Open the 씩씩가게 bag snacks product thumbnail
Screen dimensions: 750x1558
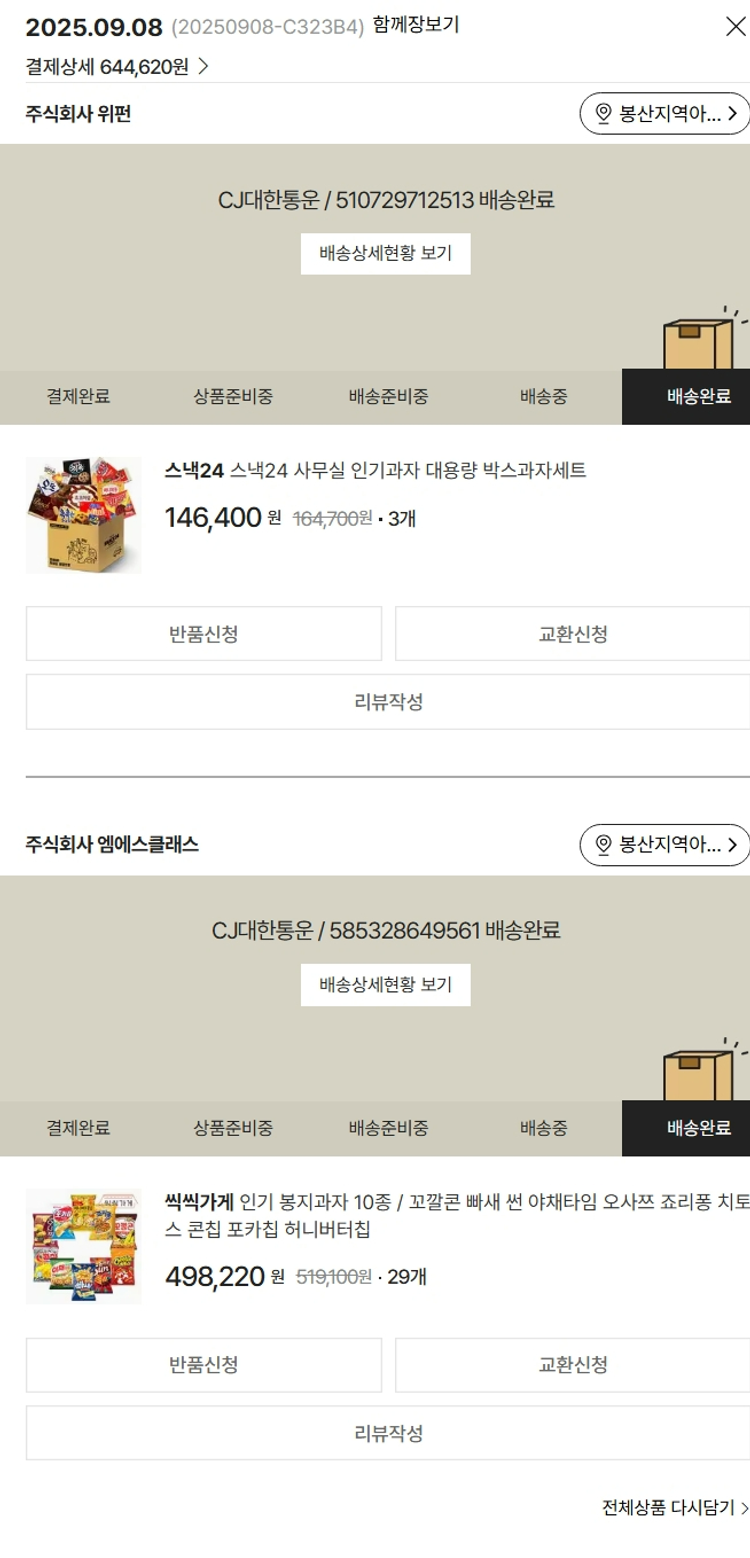click(84, 1246)
